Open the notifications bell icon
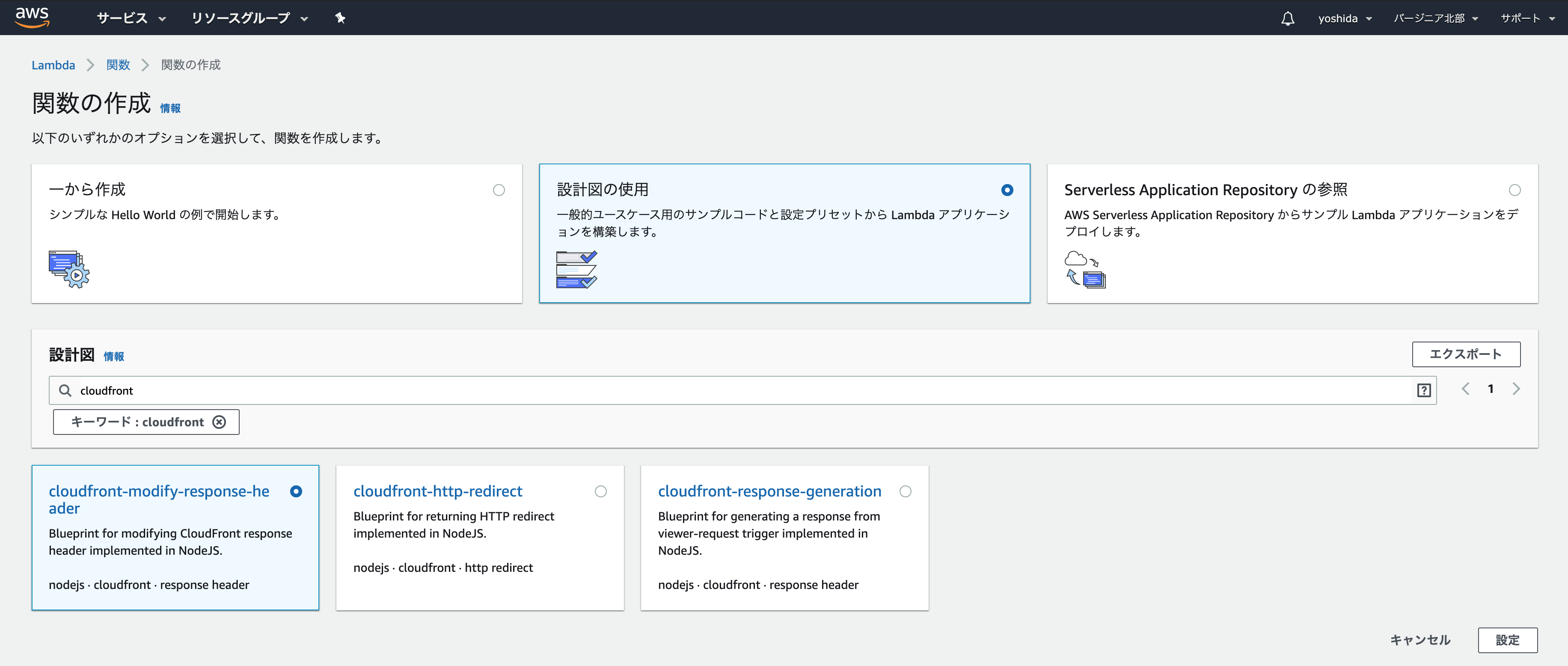This screenshot has height=666, width=1568. 1287,18
